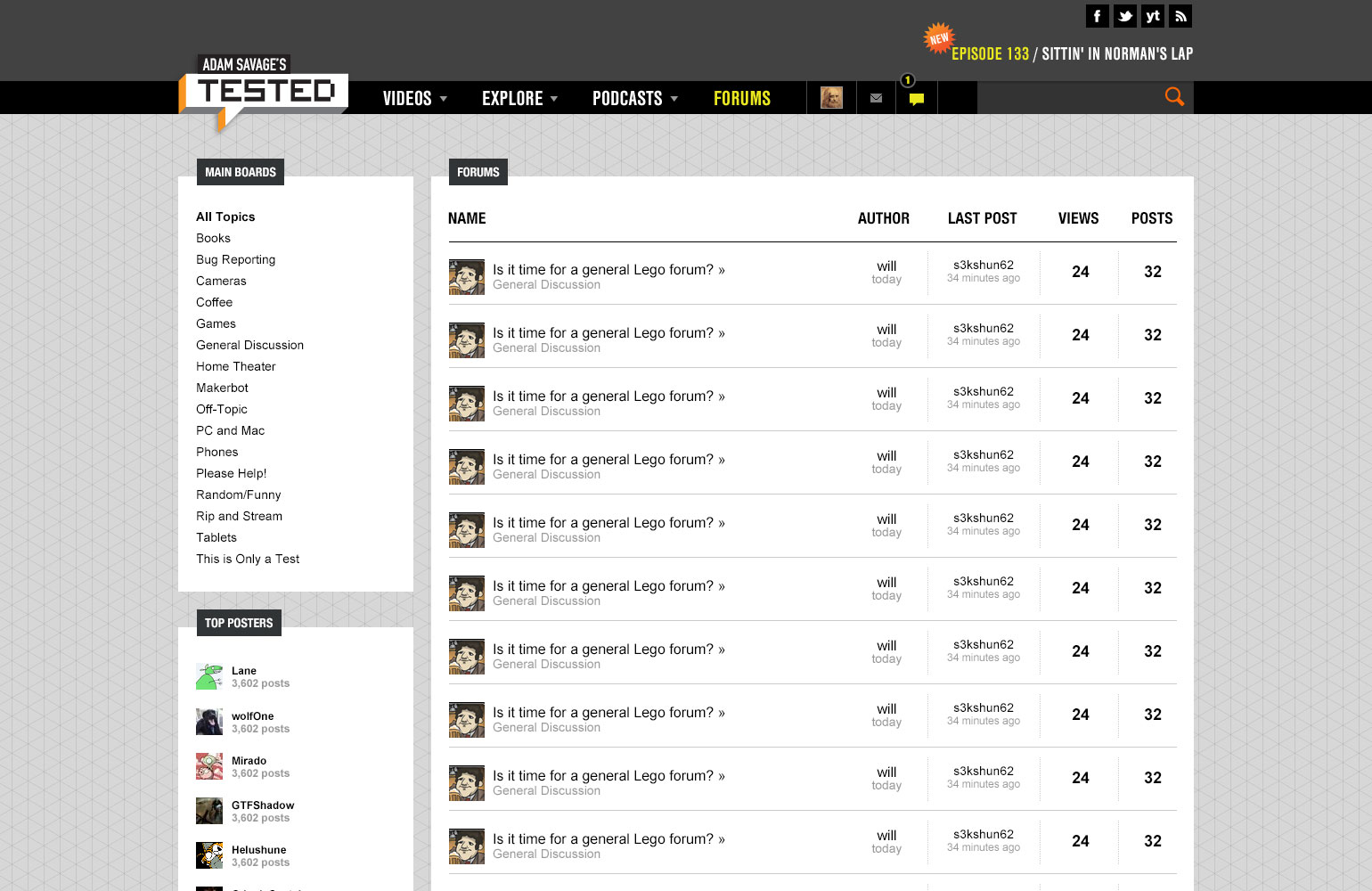This screenshot has height=891, width=1372.
Task: Open the RSS feed icon
Action: [1180, 16]
